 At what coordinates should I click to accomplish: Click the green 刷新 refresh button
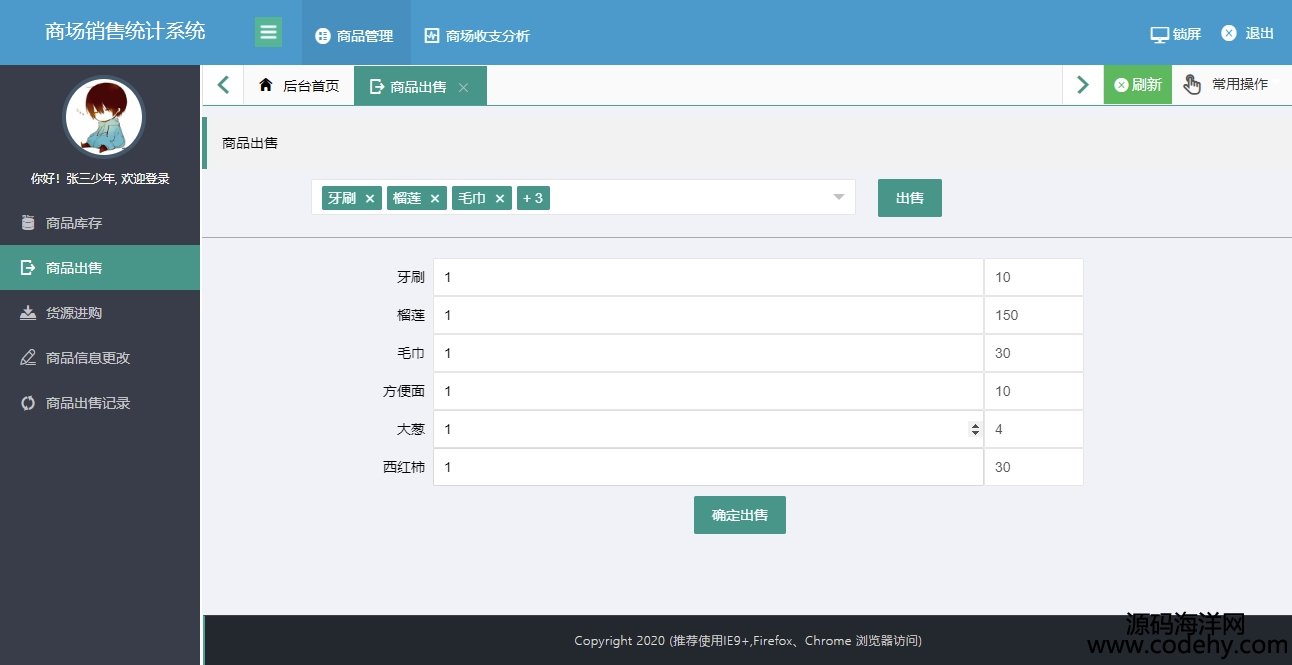pos(1137,85)
